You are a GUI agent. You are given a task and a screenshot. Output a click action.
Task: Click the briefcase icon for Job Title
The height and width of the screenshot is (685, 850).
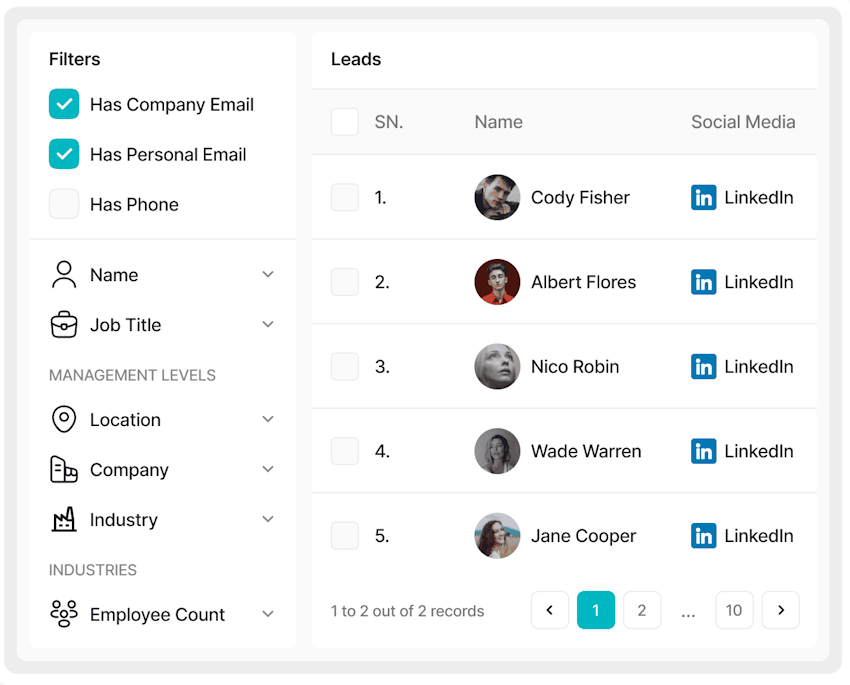click(64, 325)
